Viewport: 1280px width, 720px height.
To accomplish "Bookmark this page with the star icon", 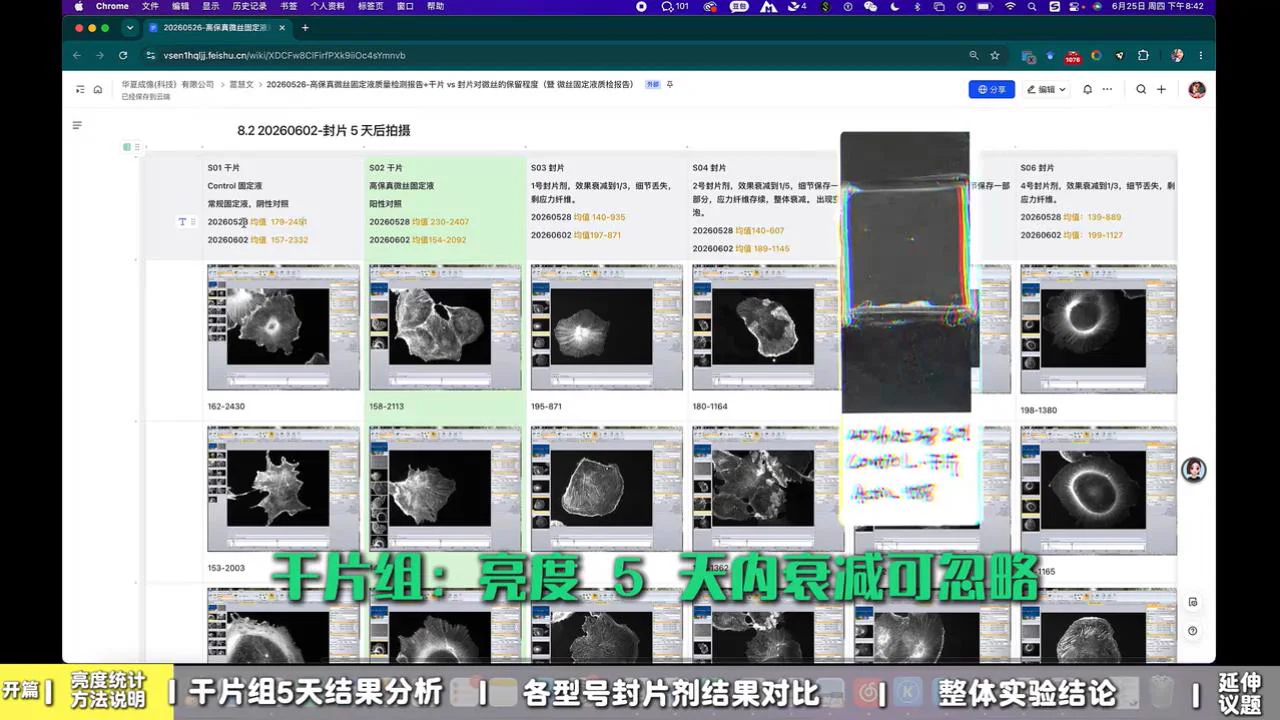I will (x=995, y=55).
